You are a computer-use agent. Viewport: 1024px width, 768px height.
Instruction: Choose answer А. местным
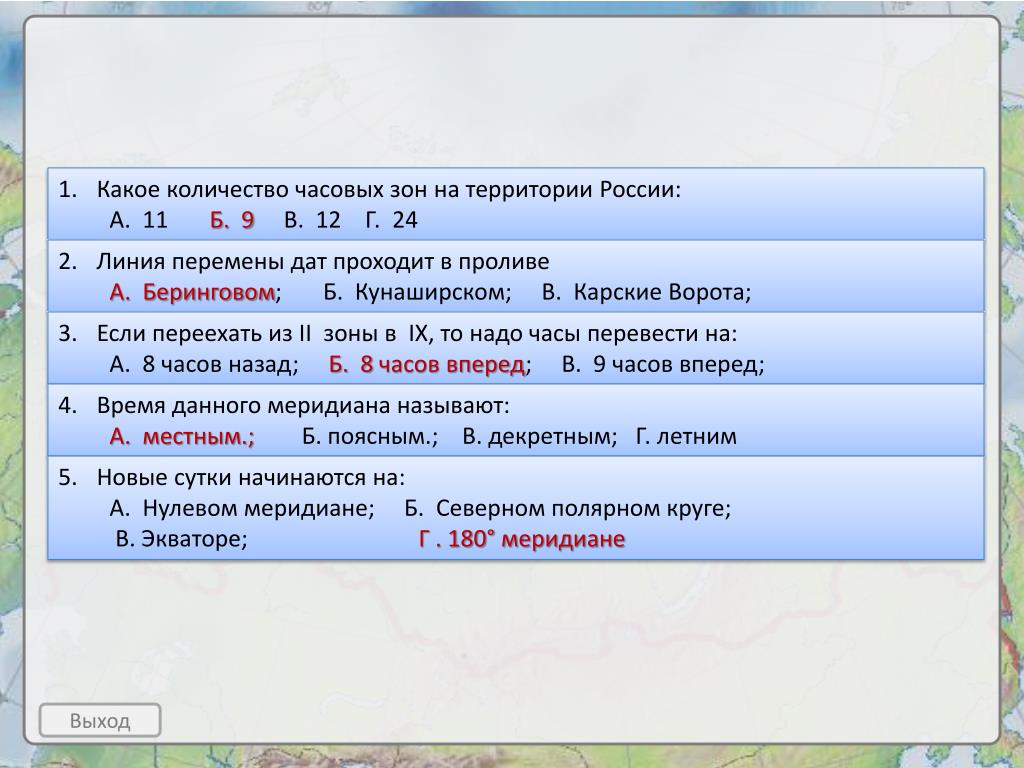(x=182, y=436)
